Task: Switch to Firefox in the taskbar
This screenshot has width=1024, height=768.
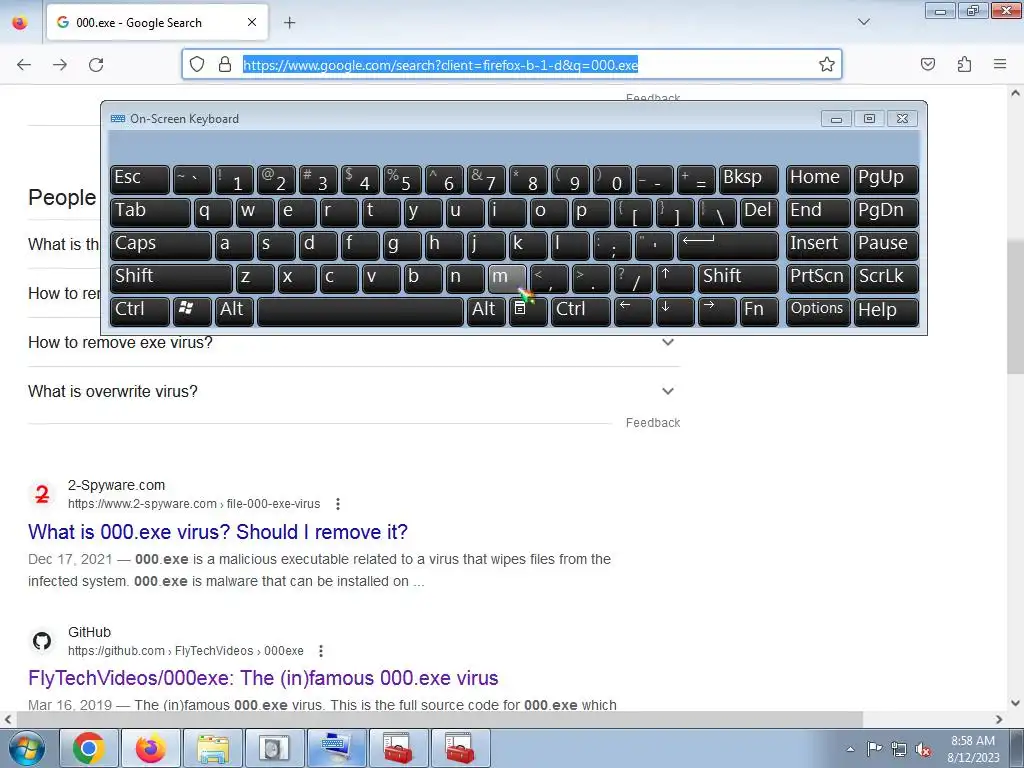Action: [x=151, y=748]
